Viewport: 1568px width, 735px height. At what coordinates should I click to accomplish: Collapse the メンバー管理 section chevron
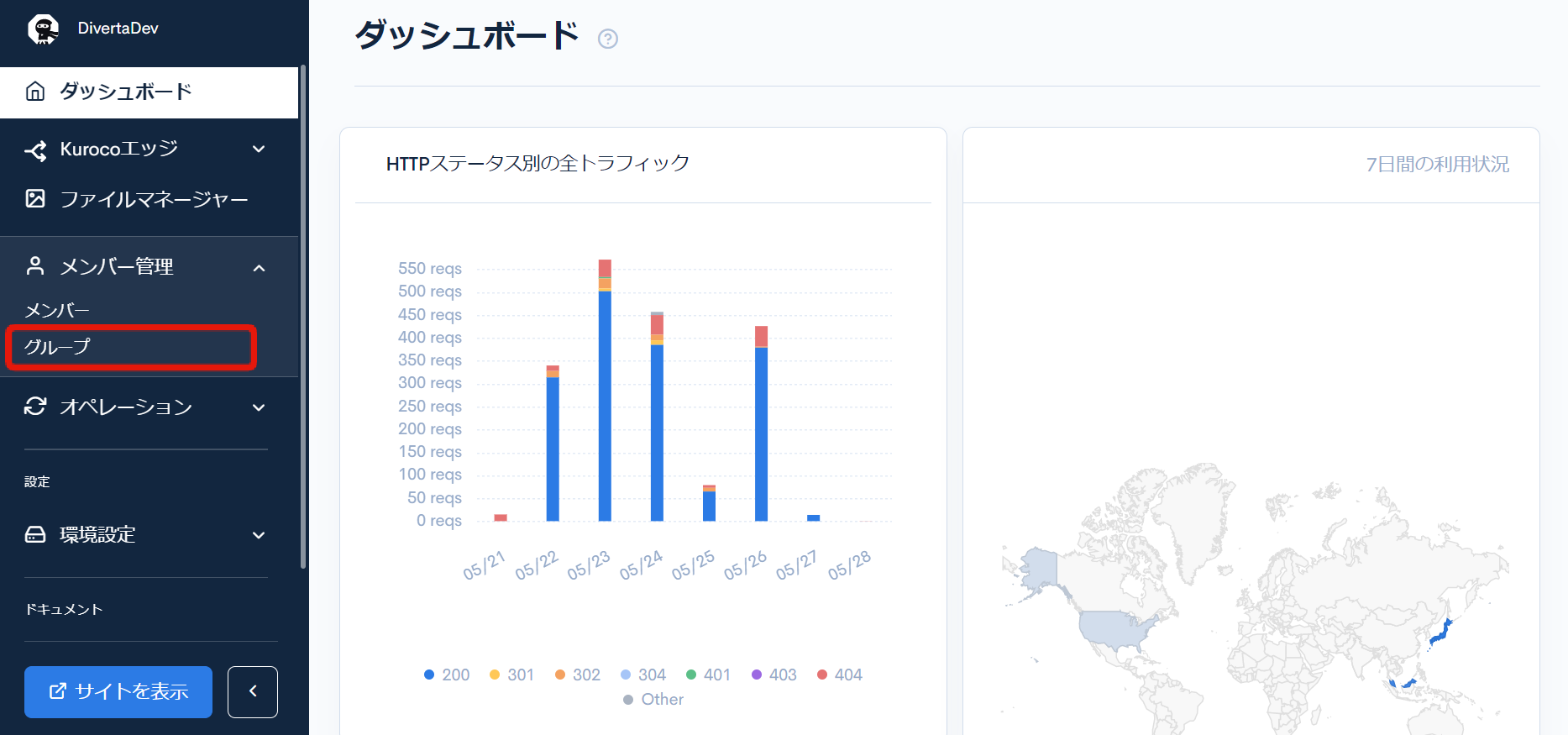(x=259, y=268)
